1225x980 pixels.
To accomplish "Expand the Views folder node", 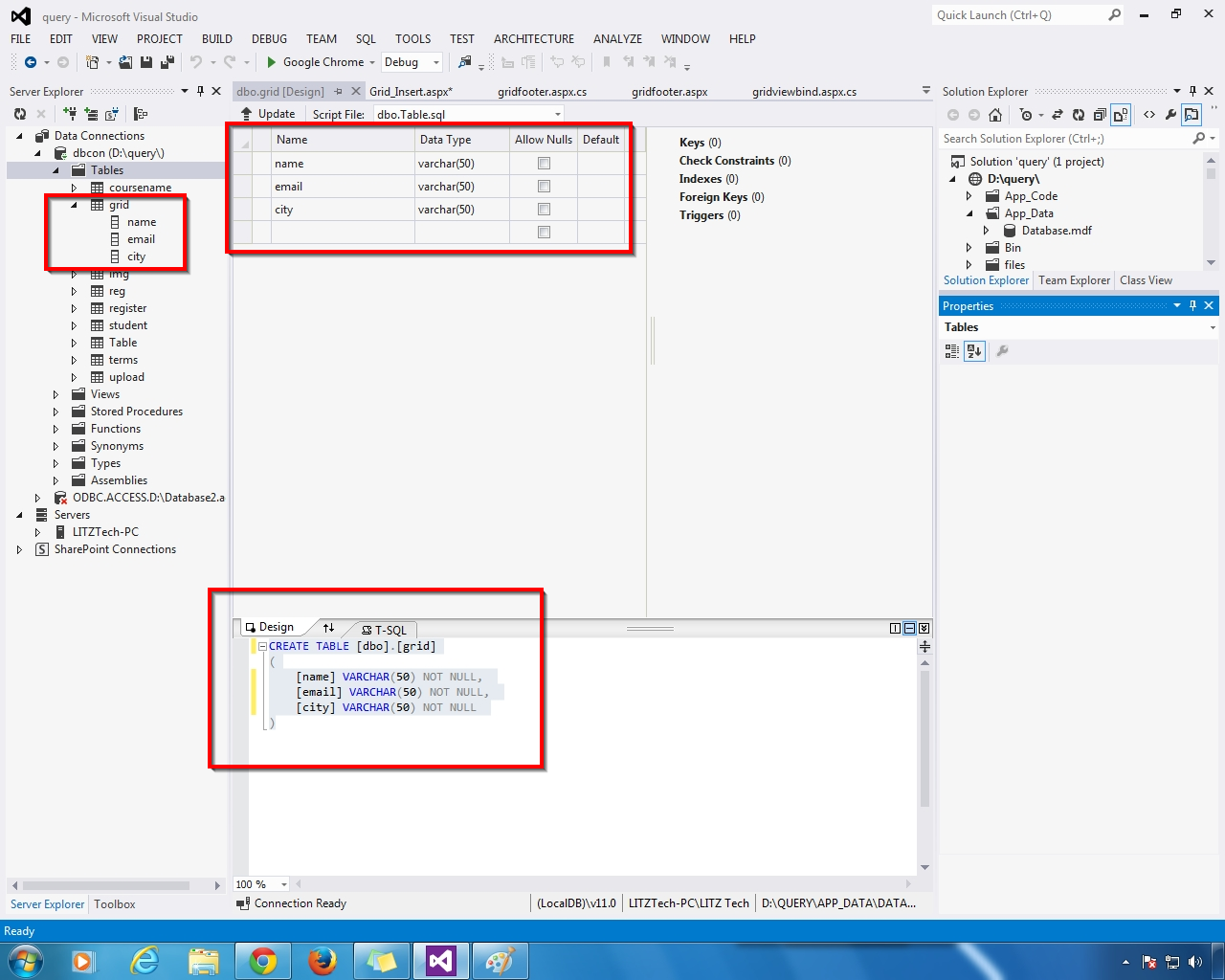I will (56, 394).
